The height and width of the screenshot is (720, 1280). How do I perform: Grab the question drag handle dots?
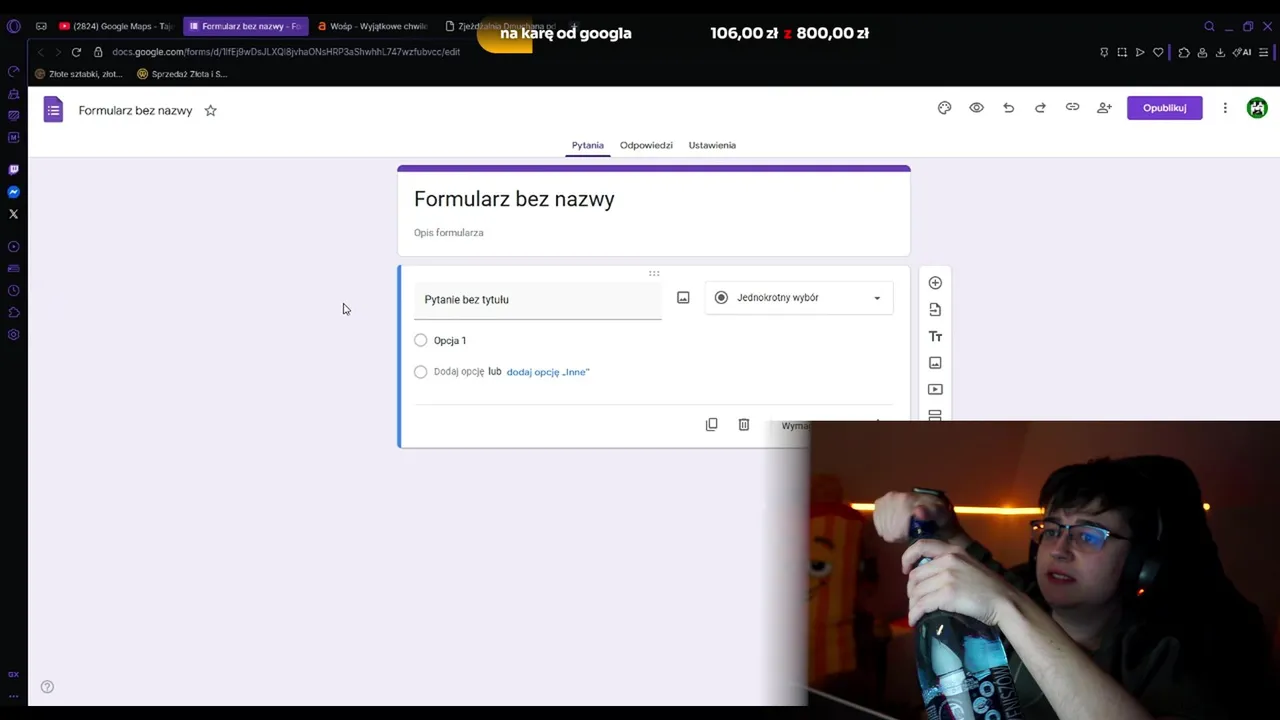(654, 273)
